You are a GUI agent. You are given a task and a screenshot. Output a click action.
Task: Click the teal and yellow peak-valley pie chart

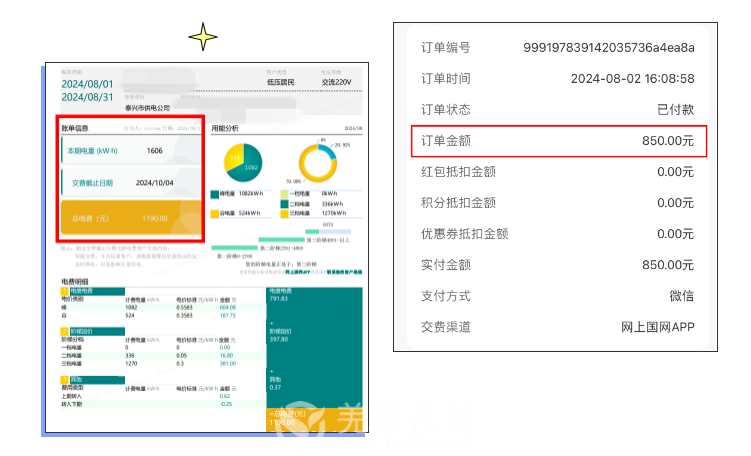coord(243,163)
